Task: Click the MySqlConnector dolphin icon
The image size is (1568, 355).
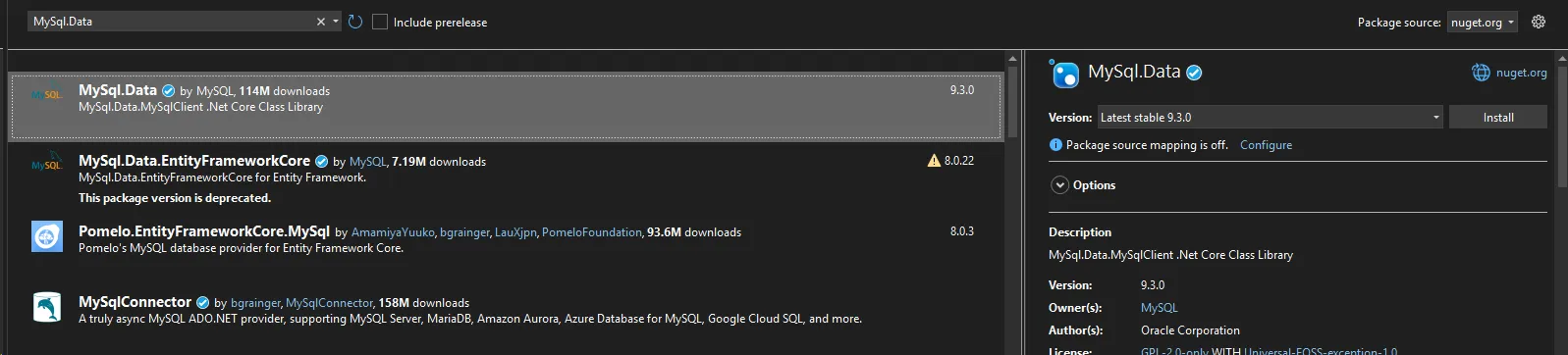Action: tap(46, 307)
